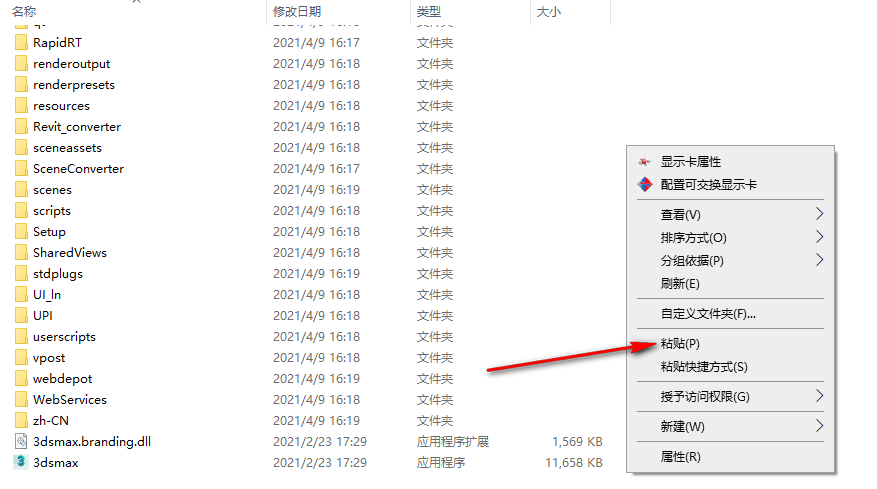Click the 配置可交换显示卡 icon
877x489 pixels.
[645, 184]
